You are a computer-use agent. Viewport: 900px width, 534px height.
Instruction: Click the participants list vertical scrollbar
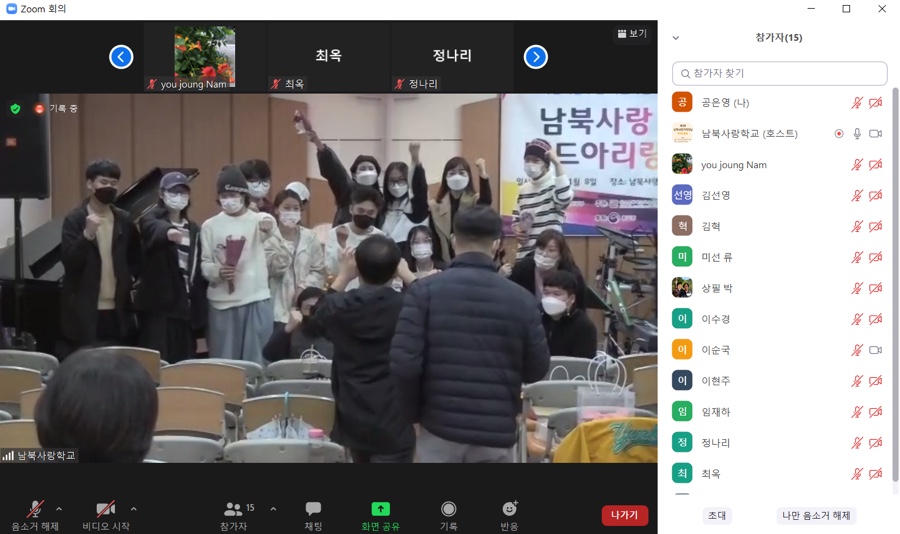pos(895,284)
